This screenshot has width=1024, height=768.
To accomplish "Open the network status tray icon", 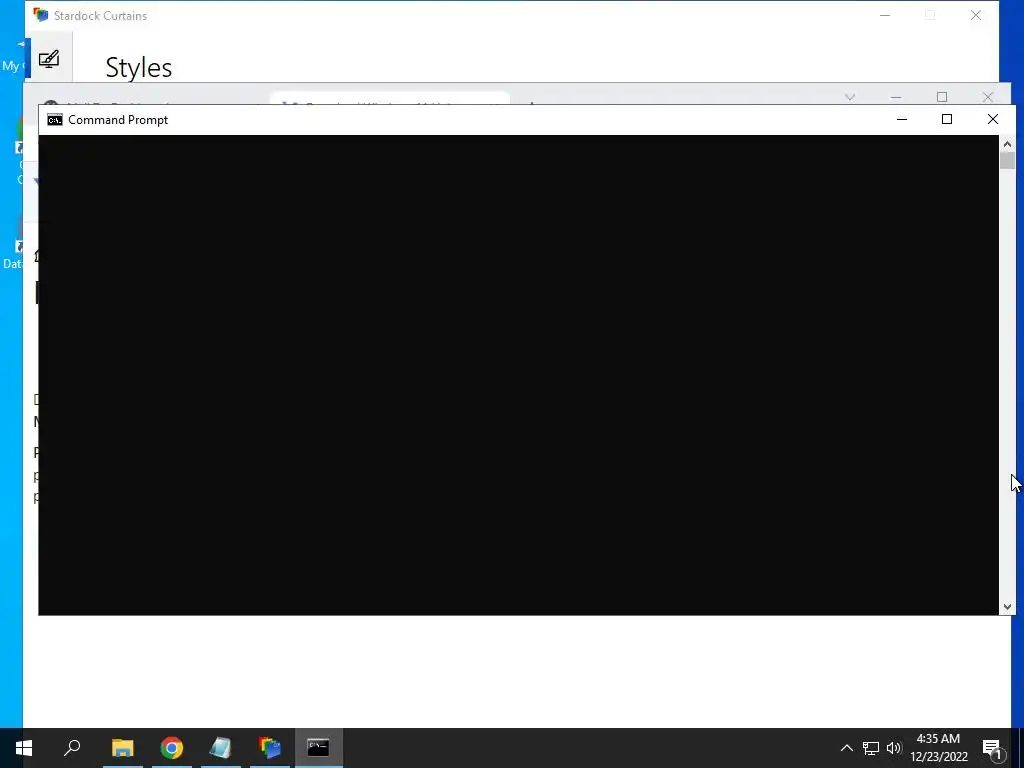I will (871, 748).
